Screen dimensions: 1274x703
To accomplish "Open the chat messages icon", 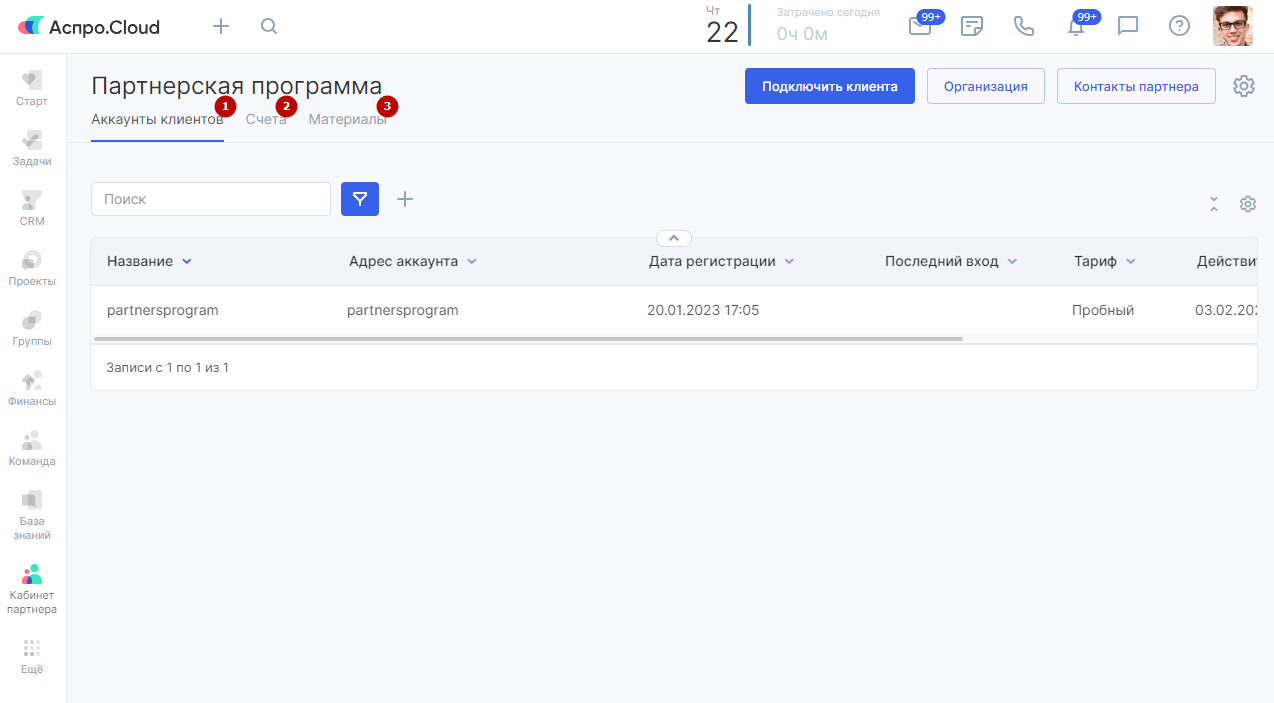I will (1128, 27).
